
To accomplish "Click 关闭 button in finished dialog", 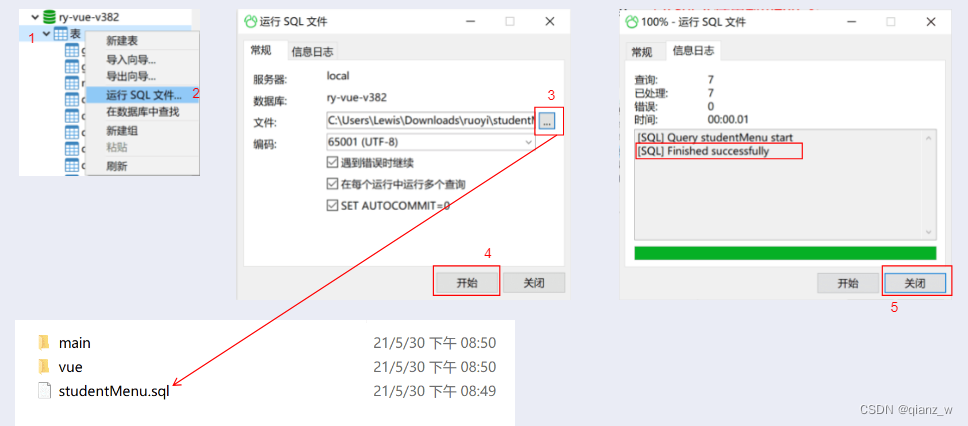I will 915,283.
